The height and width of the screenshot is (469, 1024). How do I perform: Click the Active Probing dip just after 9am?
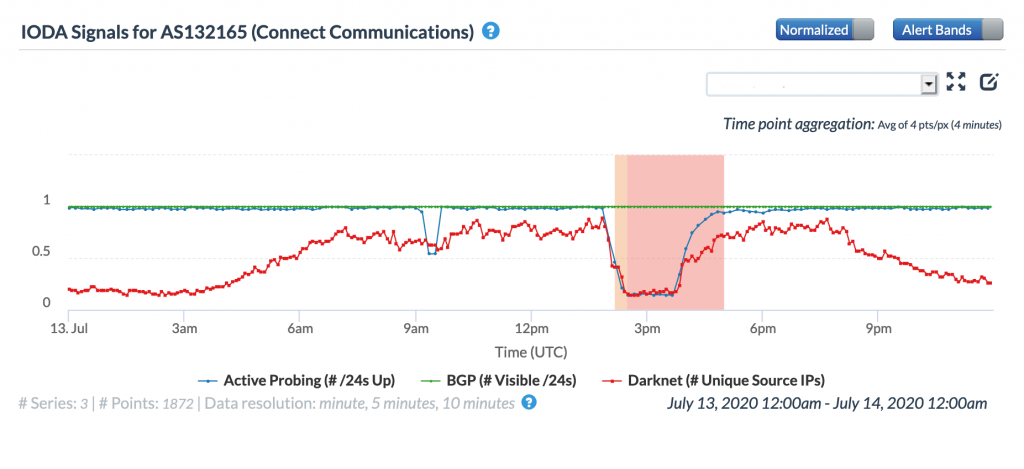point(432,250)
